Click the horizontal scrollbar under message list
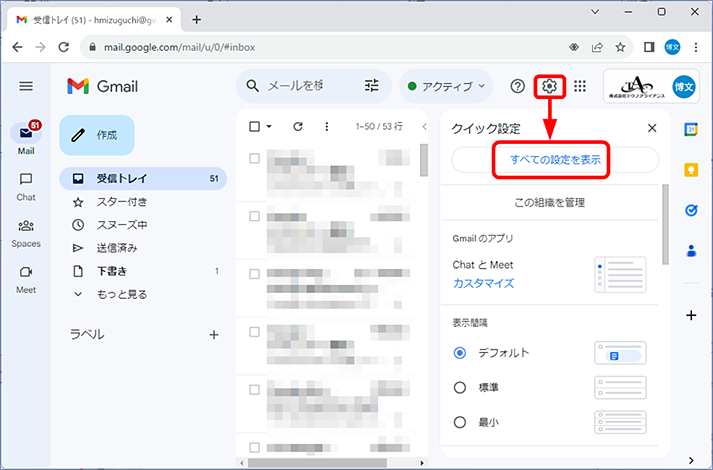Viewport: 713px width, 470px height. click(x=317, y=463)
